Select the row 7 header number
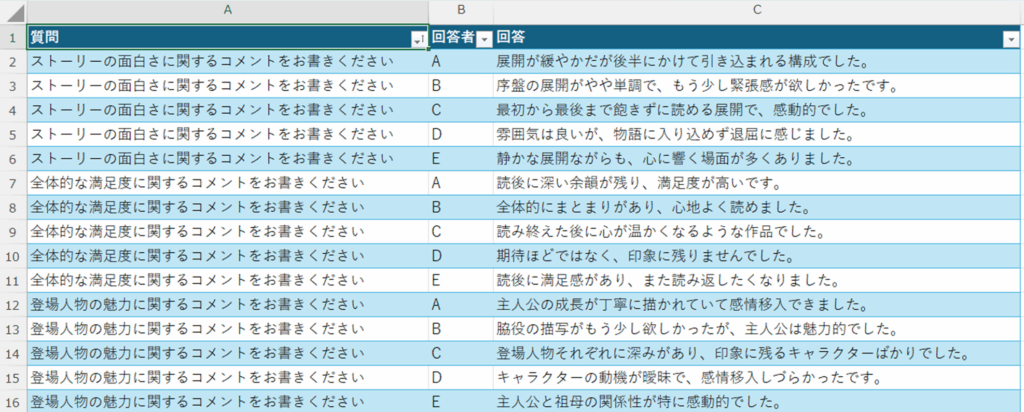 pos(12,183)
